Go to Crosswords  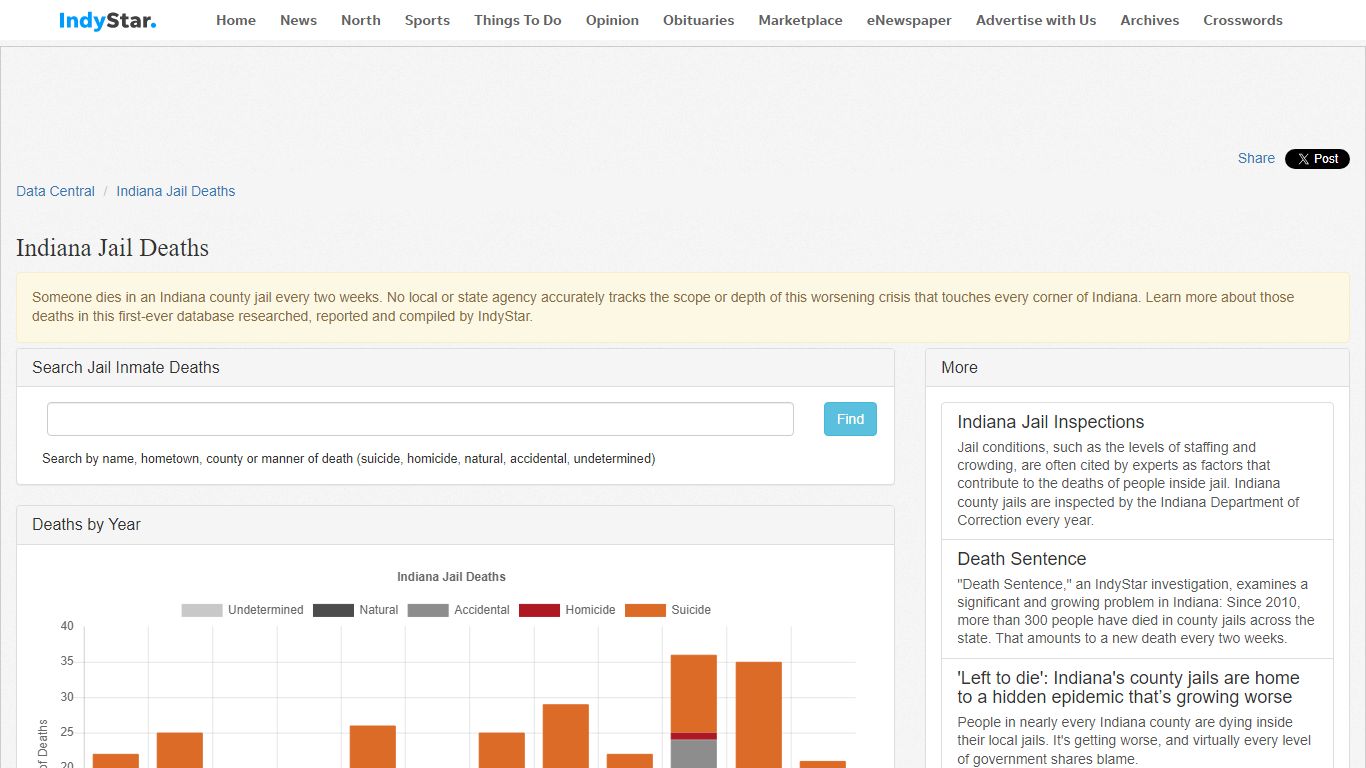1243,20
